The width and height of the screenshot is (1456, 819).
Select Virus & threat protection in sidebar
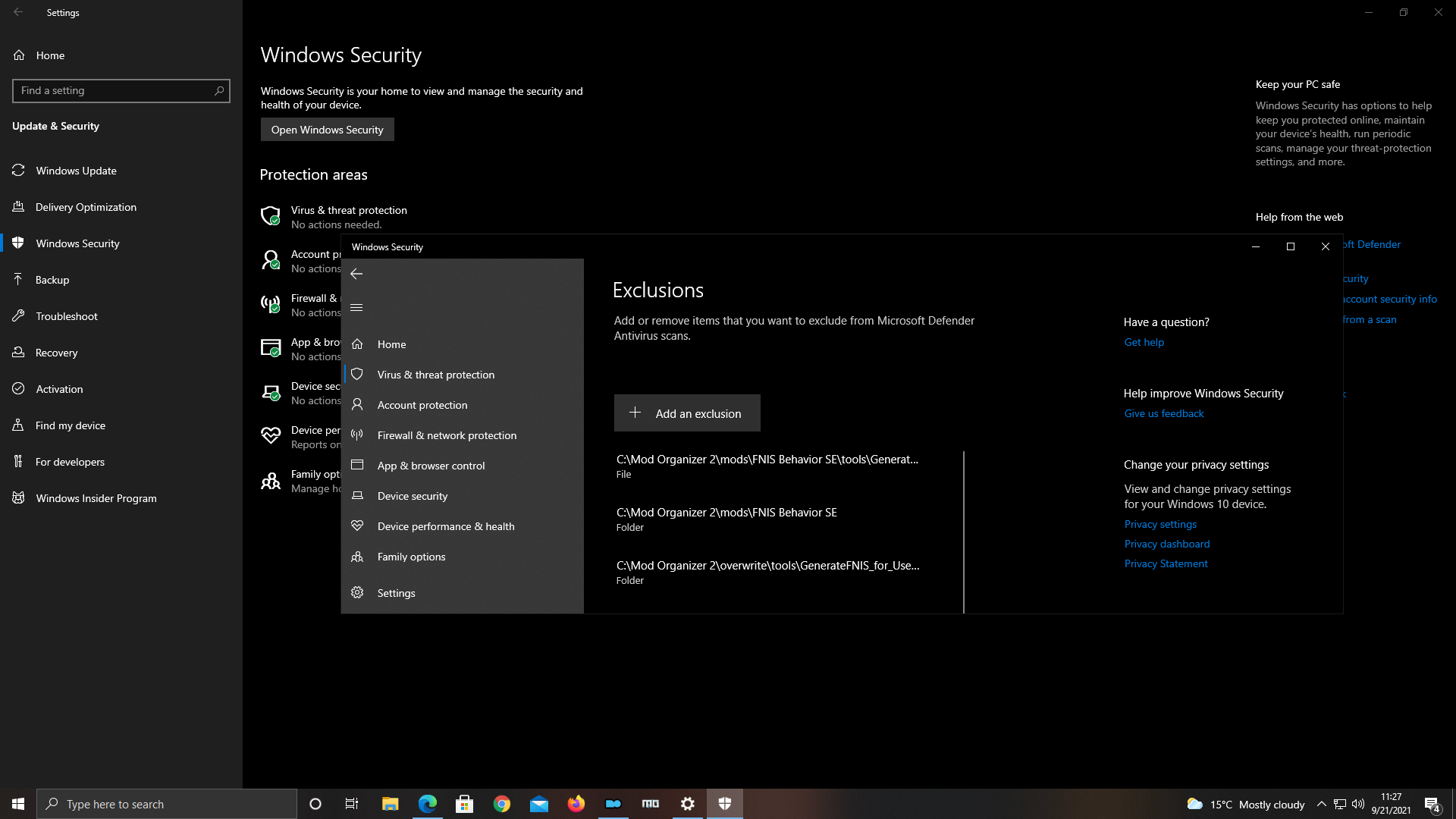tap(463, 375)
